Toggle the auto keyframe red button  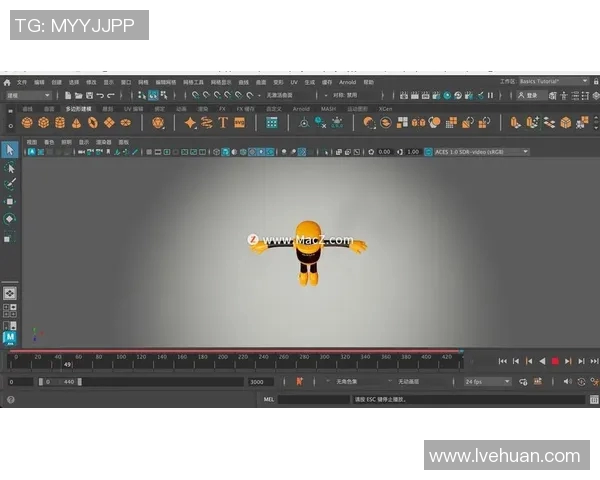[x=555, y=361]
